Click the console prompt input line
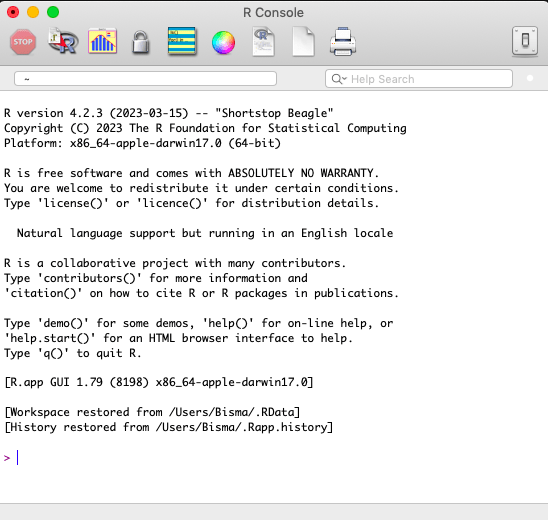 point(274,458)
